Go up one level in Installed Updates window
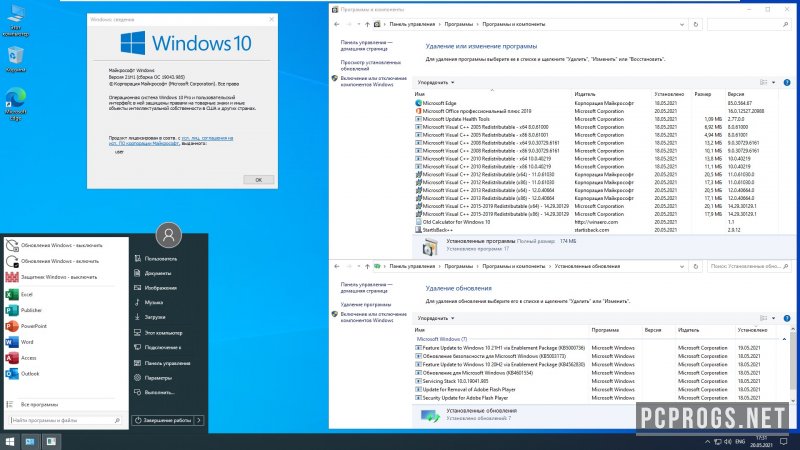800x450 pixels. (x=367, y=266)
